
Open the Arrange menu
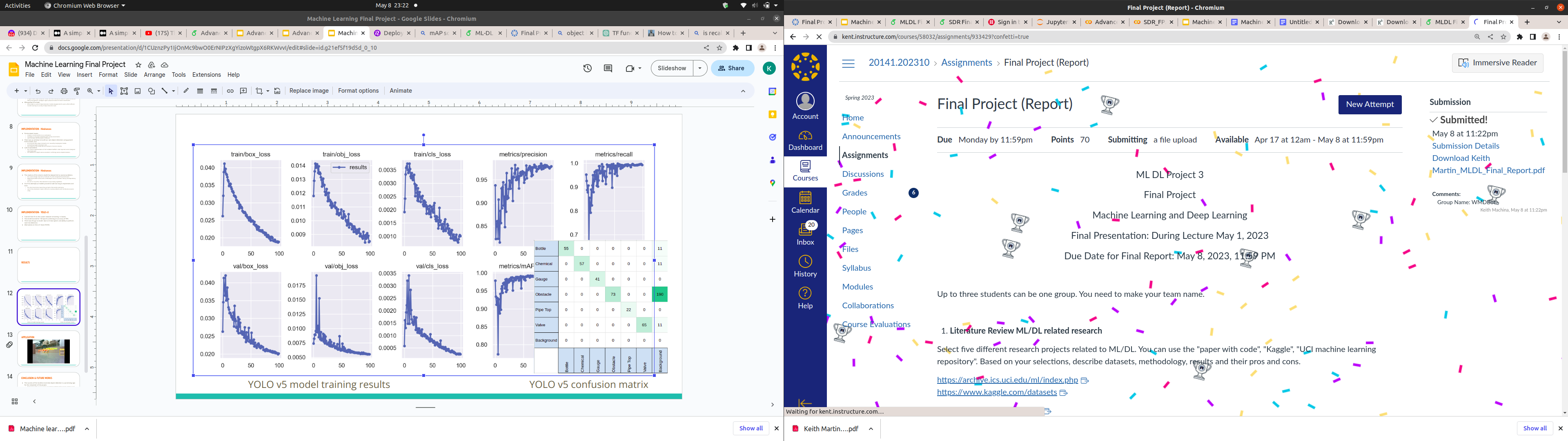154,75
